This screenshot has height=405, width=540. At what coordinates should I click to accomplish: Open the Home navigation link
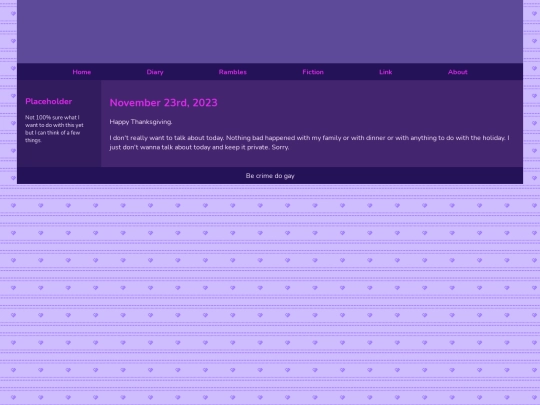pos(82,72)
